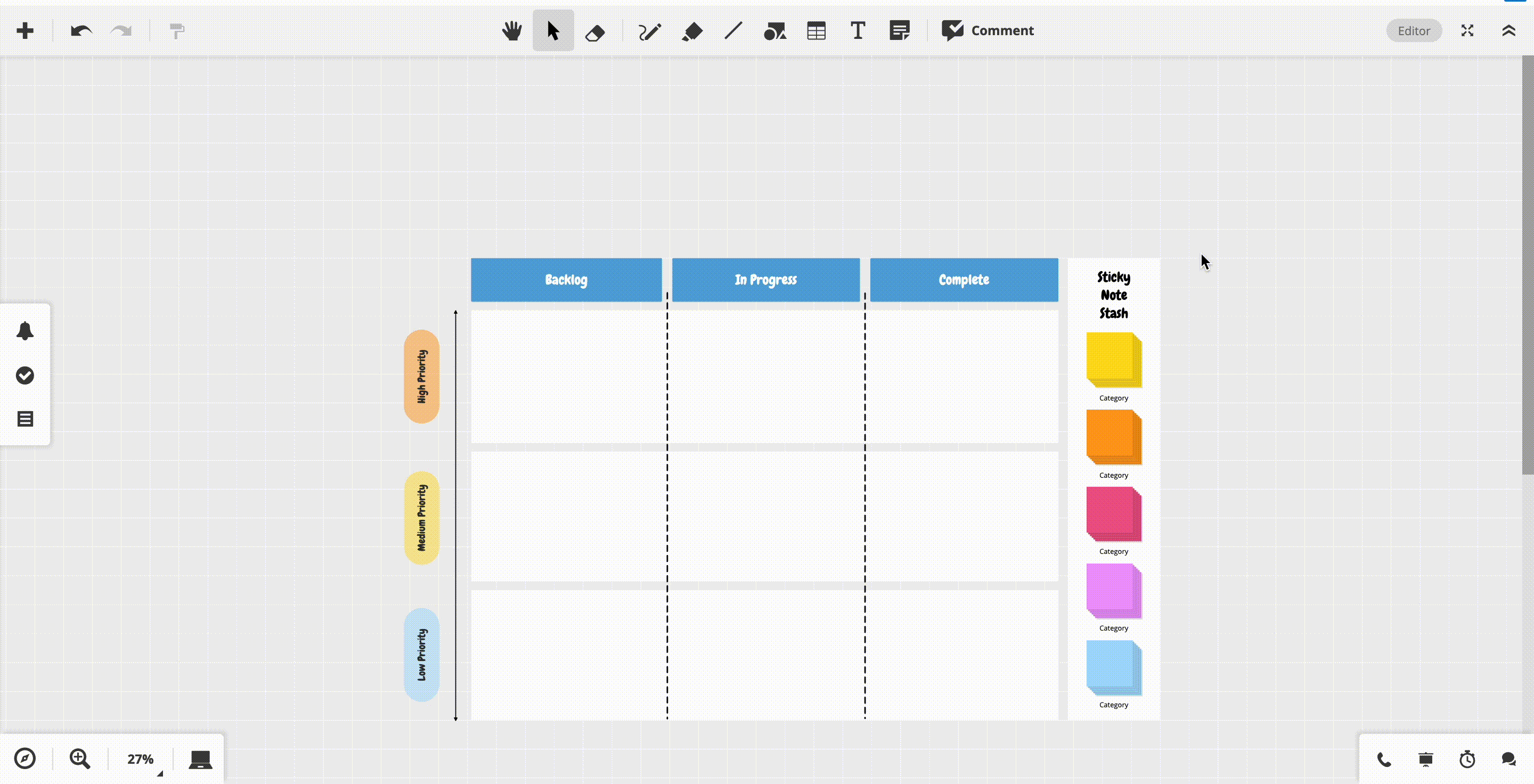Open notifications bell panel

click(x=25, y=331)
